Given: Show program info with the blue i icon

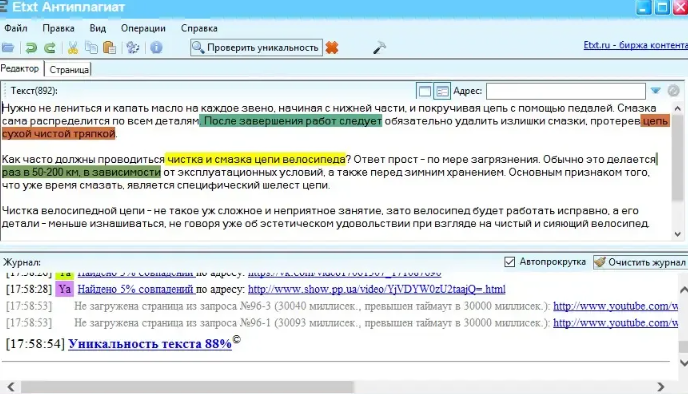Looking at the screenshot, I should point(156,47).
